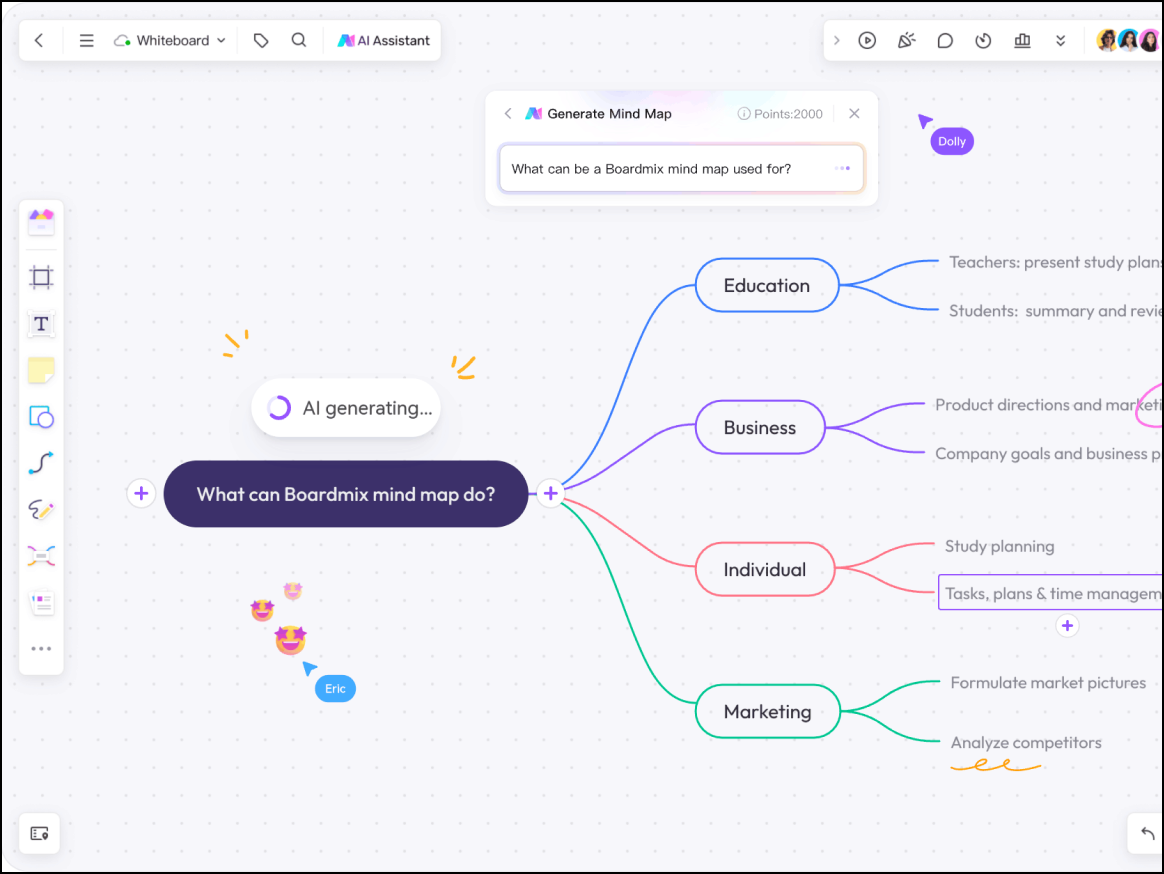Select the Sticky note tool
1164x874 pixels.
pos(42,370)
